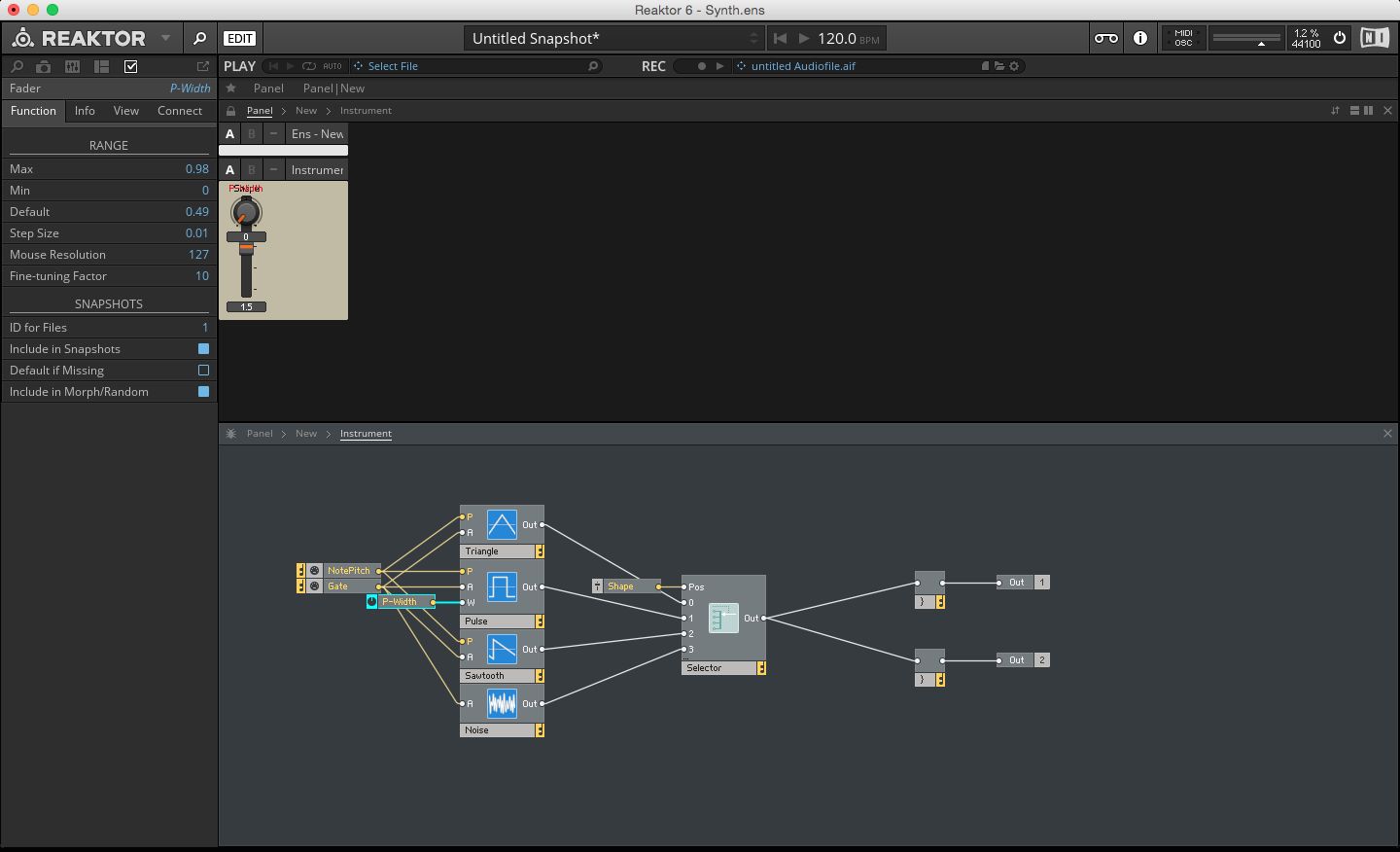Click the player skip-back button in PLAY bar

point(273,66)
